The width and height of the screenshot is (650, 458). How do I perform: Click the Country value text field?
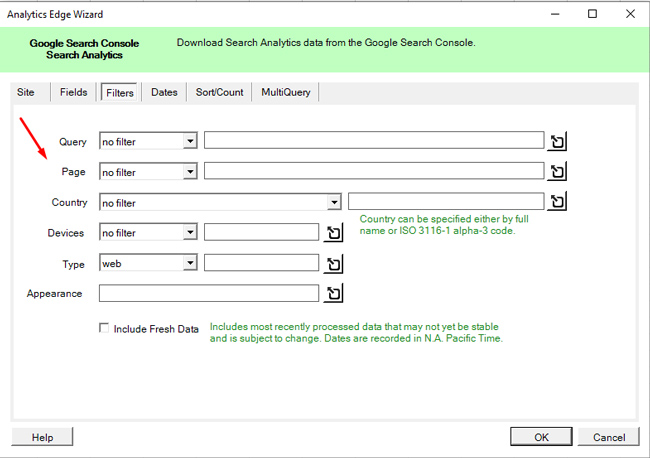446,201
